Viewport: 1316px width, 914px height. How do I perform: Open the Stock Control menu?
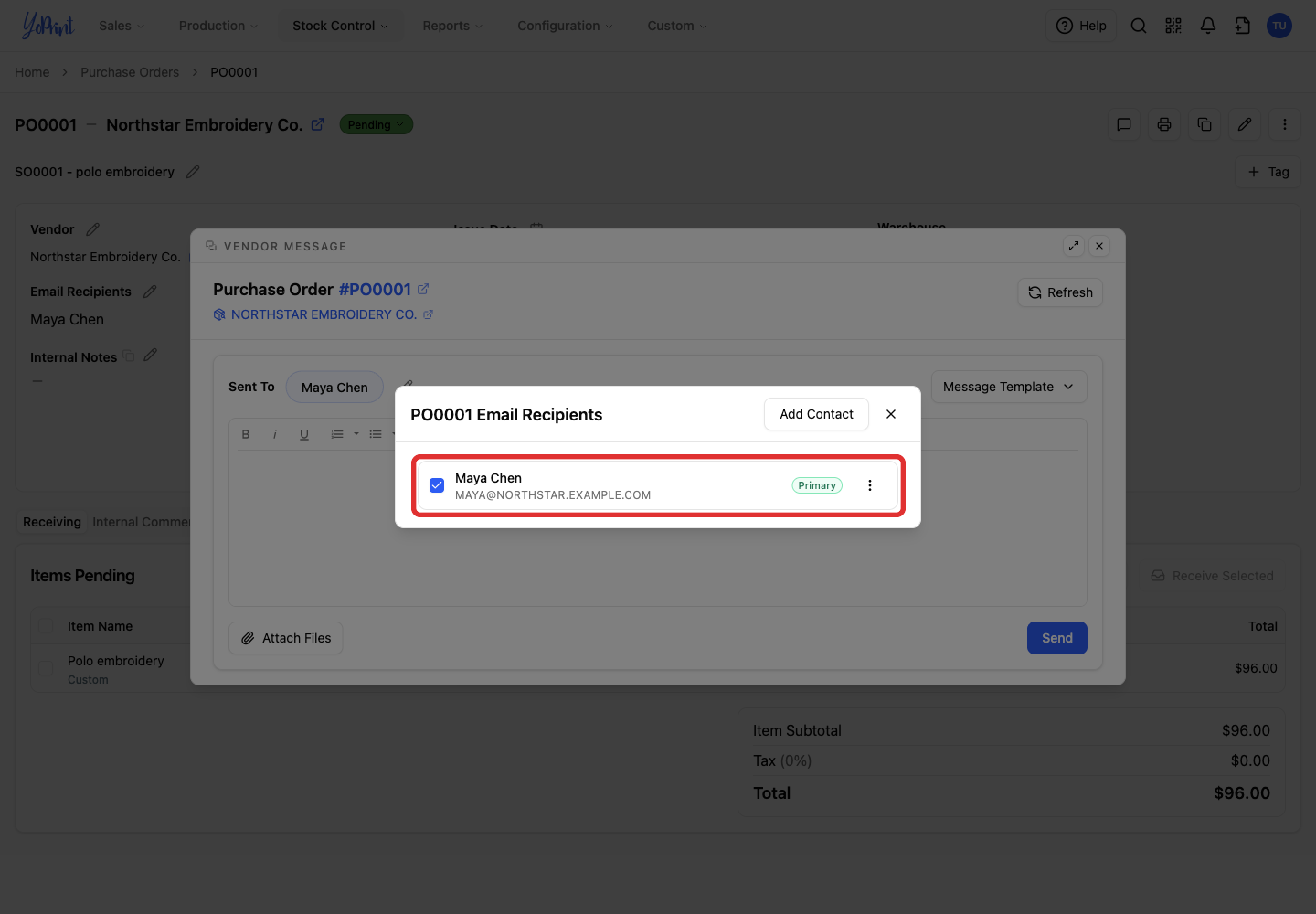click(340, 26)
